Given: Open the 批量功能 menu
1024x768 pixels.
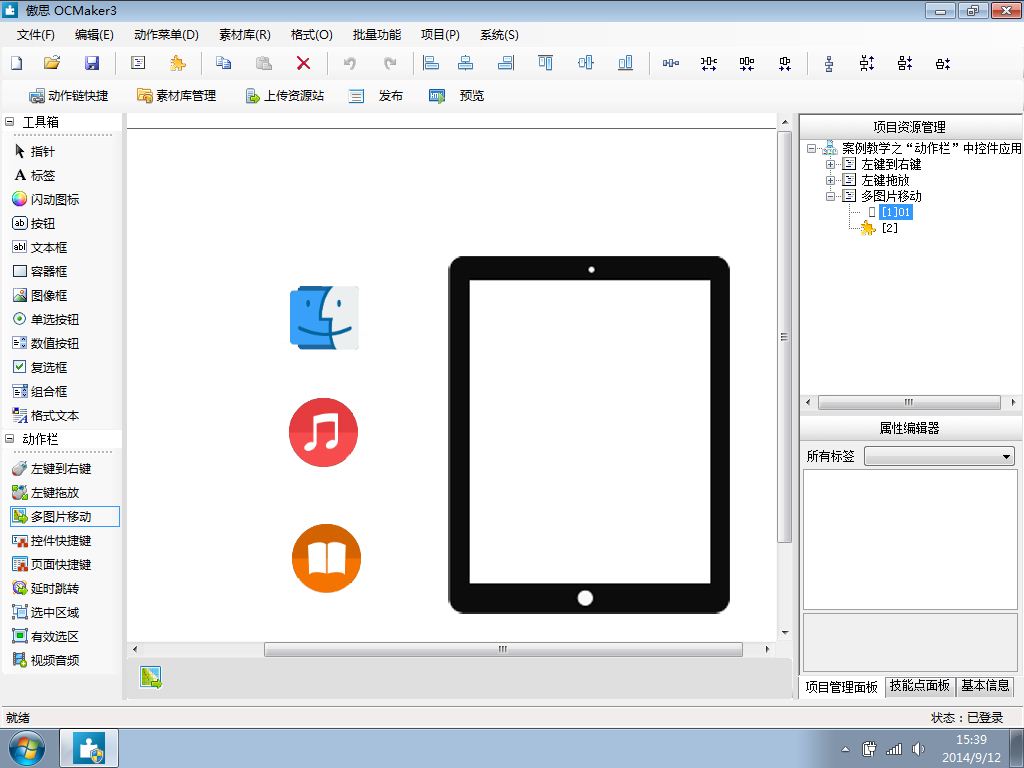Looking at the screenshot, I should click(377, 35).
